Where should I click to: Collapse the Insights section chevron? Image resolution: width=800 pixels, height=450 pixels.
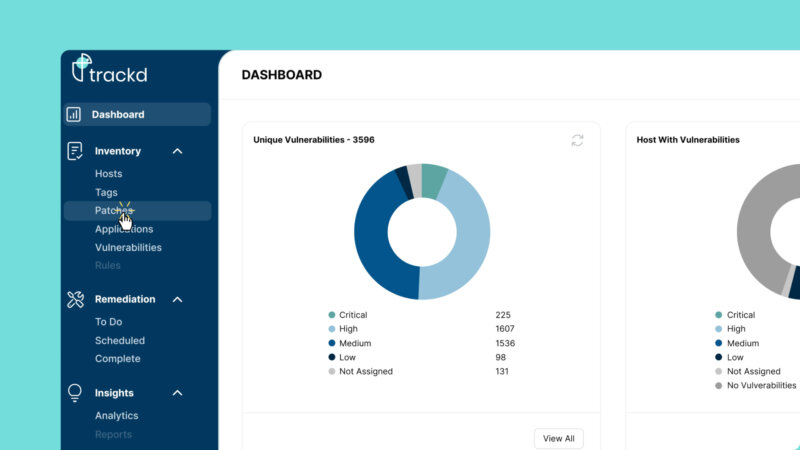pyautogui.click(x=177, y=393)
